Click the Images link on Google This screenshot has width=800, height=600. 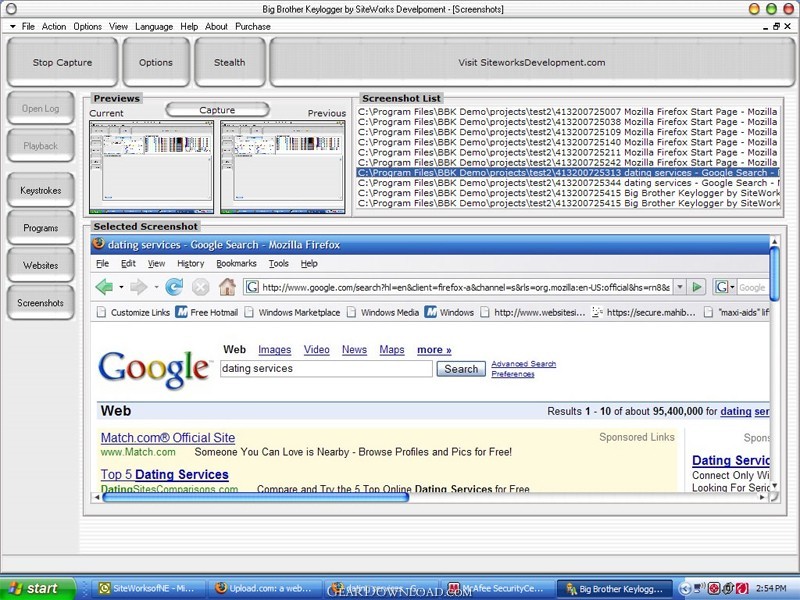click(274, 350)
